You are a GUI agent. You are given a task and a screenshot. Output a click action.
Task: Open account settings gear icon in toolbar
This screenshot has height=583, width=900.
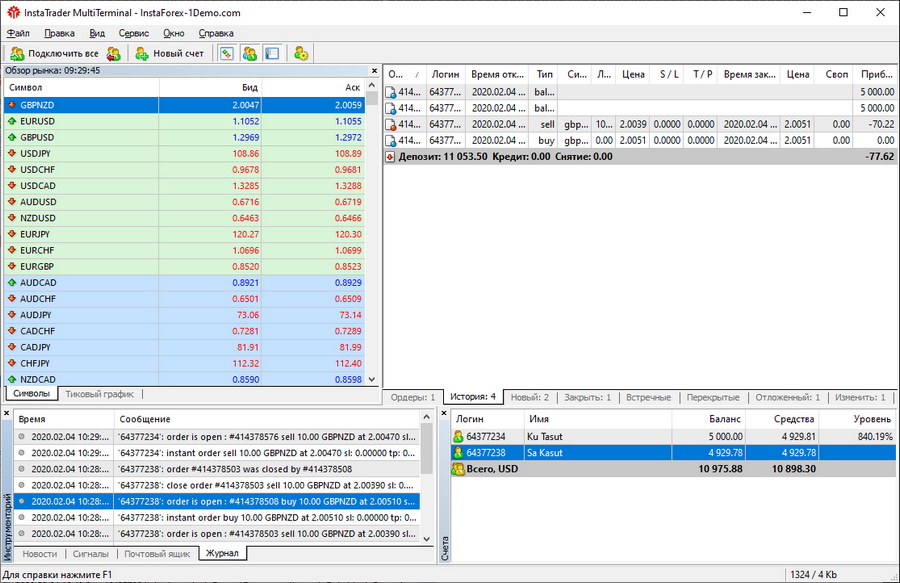301,53
